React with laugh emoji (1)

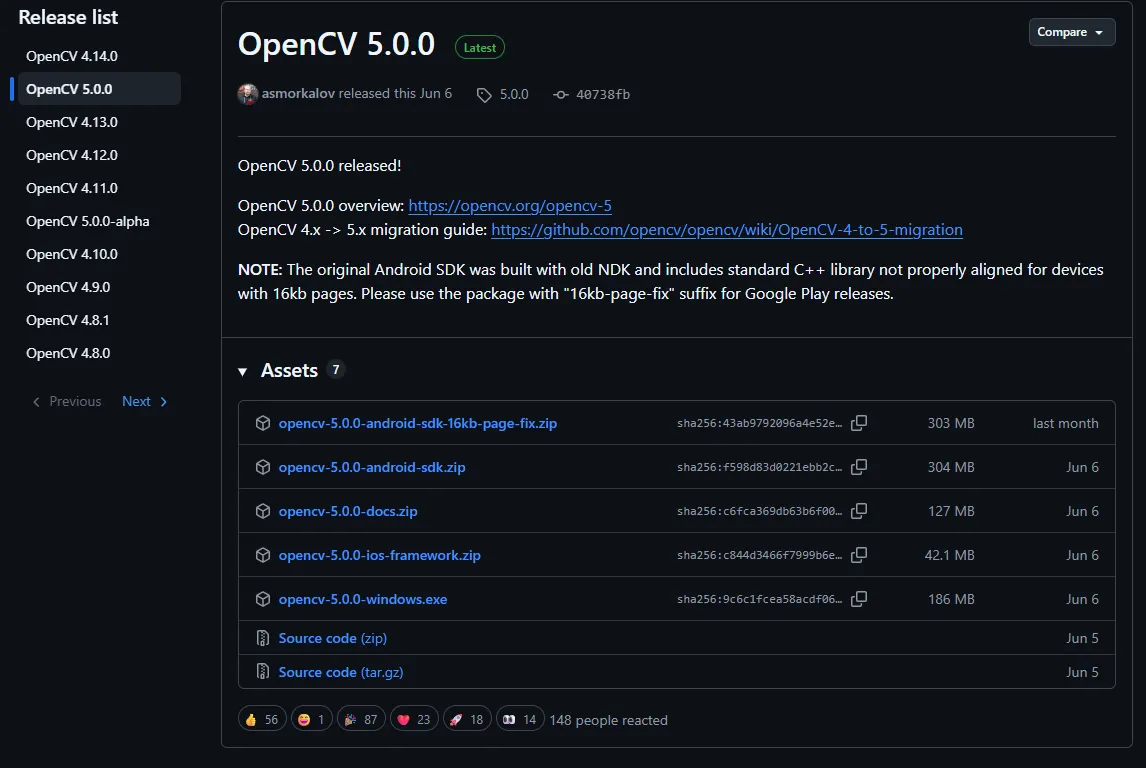click(x=312, y=719)
